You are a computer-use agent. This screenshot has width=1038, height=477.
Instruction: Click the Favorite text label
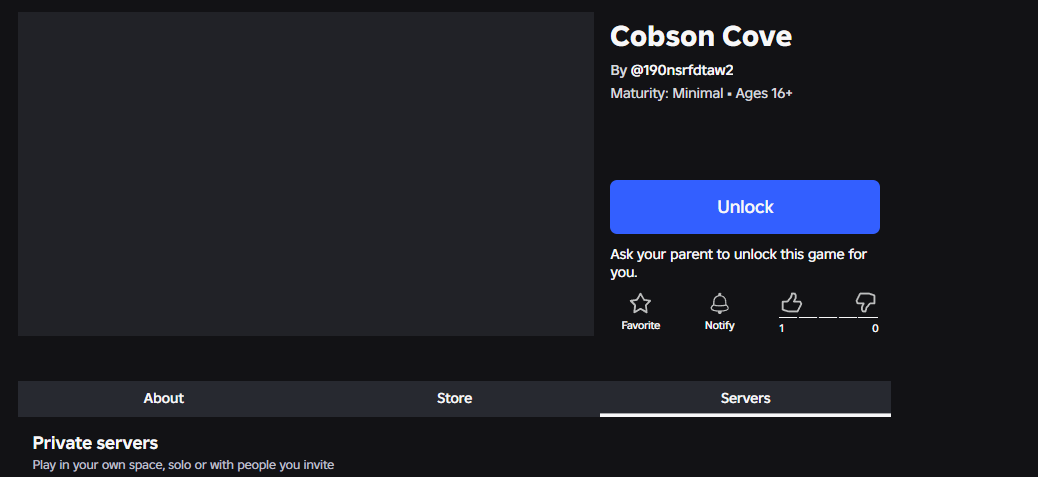(x=640, y=325)
